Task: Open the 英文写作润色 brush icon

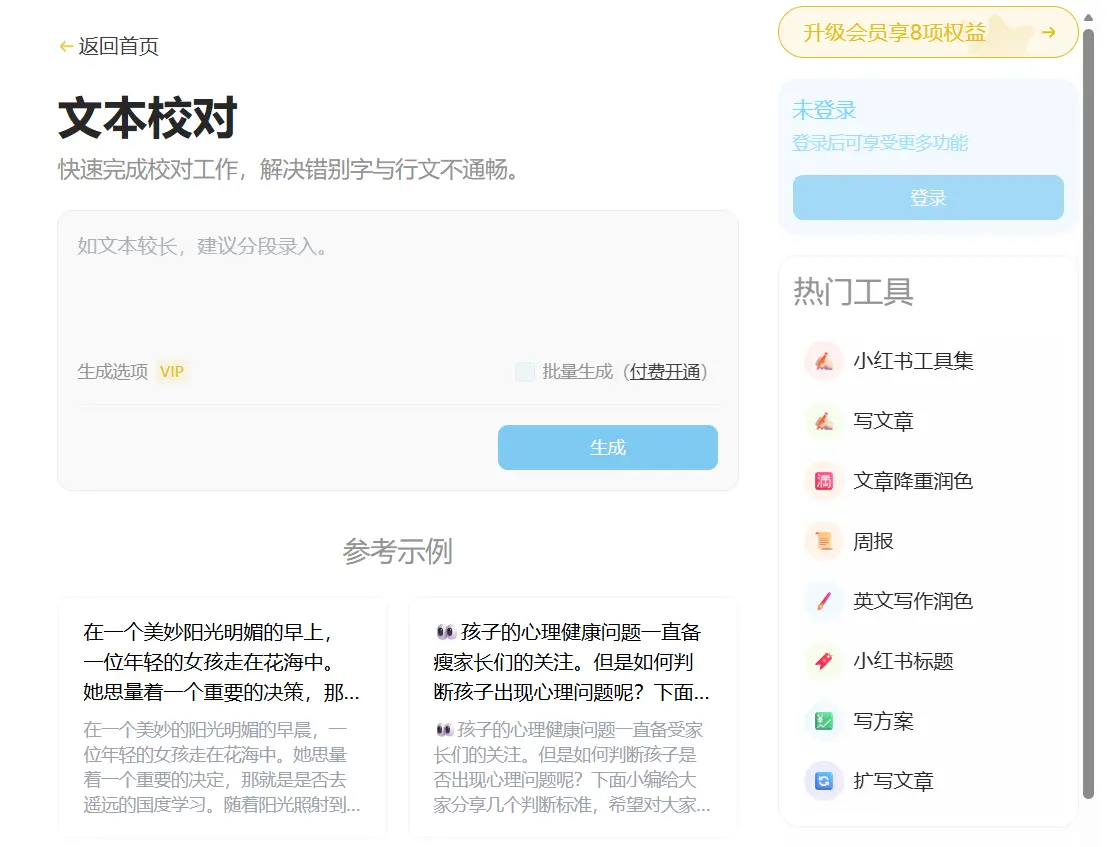Action: click(x=822, y=601)
